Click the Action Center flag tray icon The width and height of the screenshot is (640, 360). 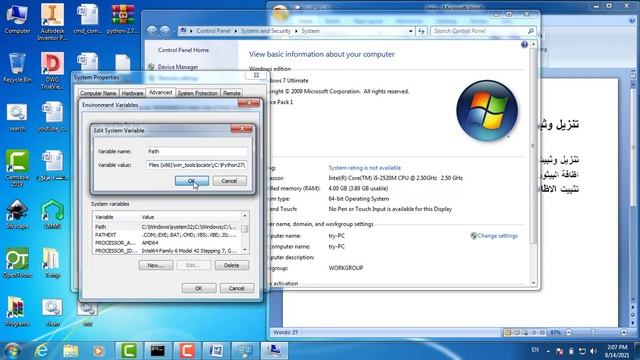coord(559,351)
